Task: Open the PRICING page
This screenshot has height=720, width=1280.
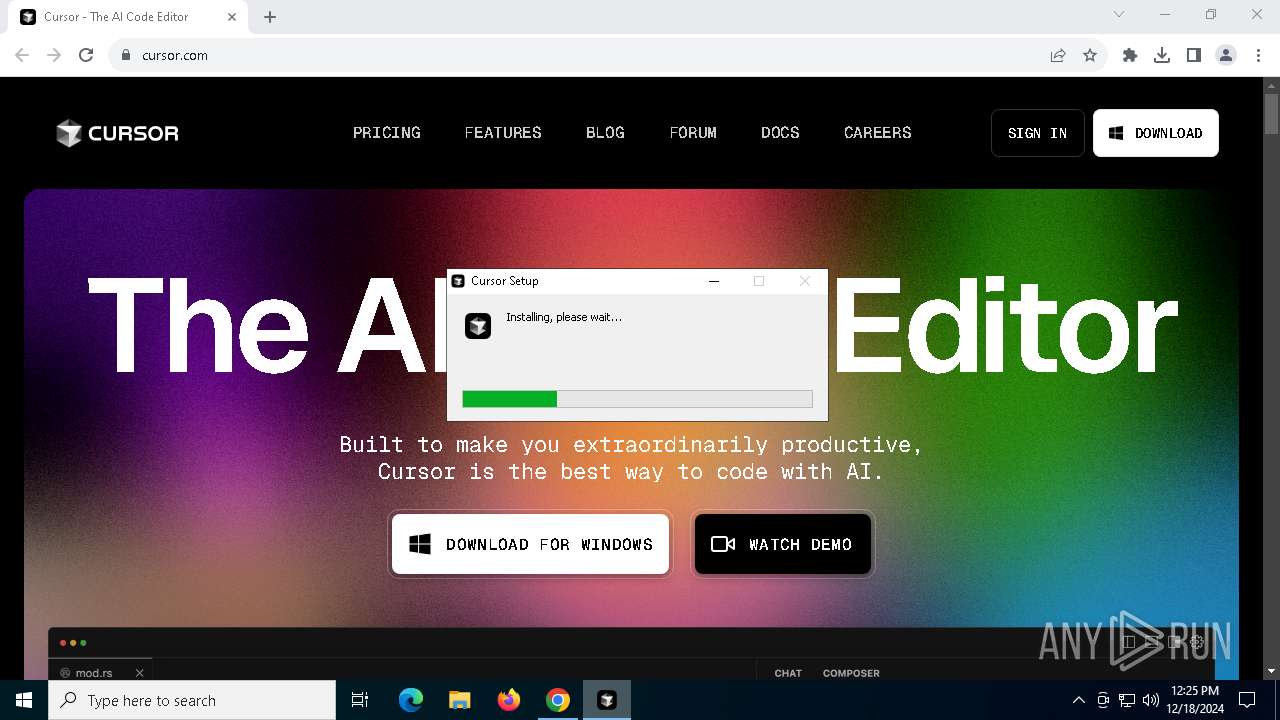Action: coord(387,133)
